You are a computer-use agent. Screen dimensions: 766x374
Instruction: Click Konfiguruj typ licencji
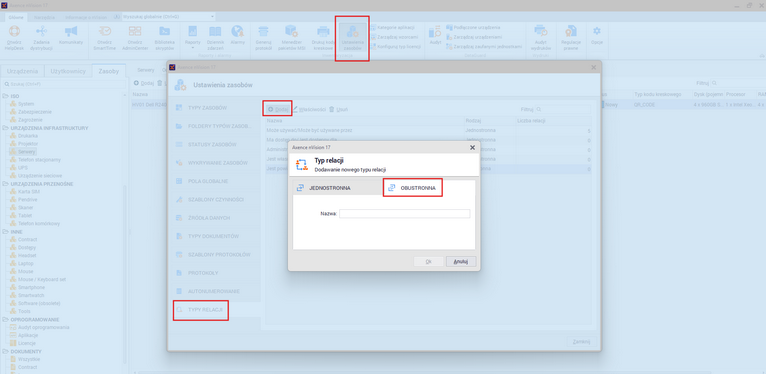click(396, 46)
